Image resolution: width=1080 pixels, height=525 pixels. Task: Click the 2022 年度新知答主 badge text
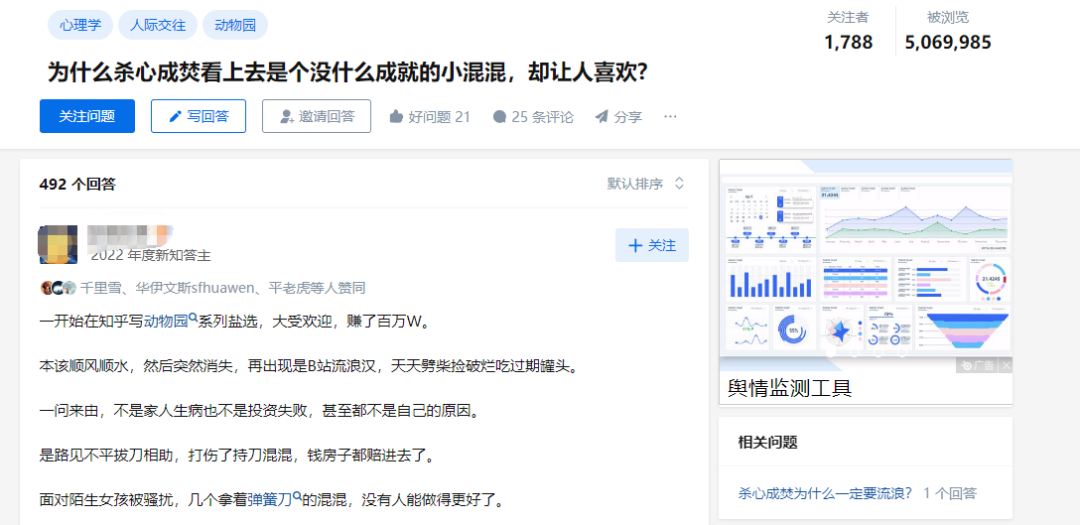151,256
